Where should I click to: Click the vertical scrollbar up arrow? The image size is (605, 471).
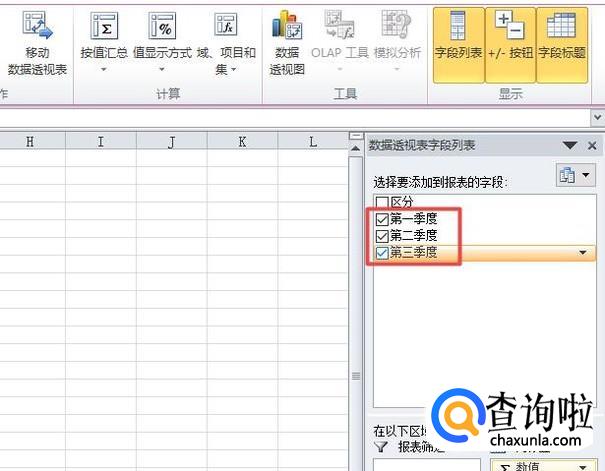pyautogui.click(x=355, y=149)
